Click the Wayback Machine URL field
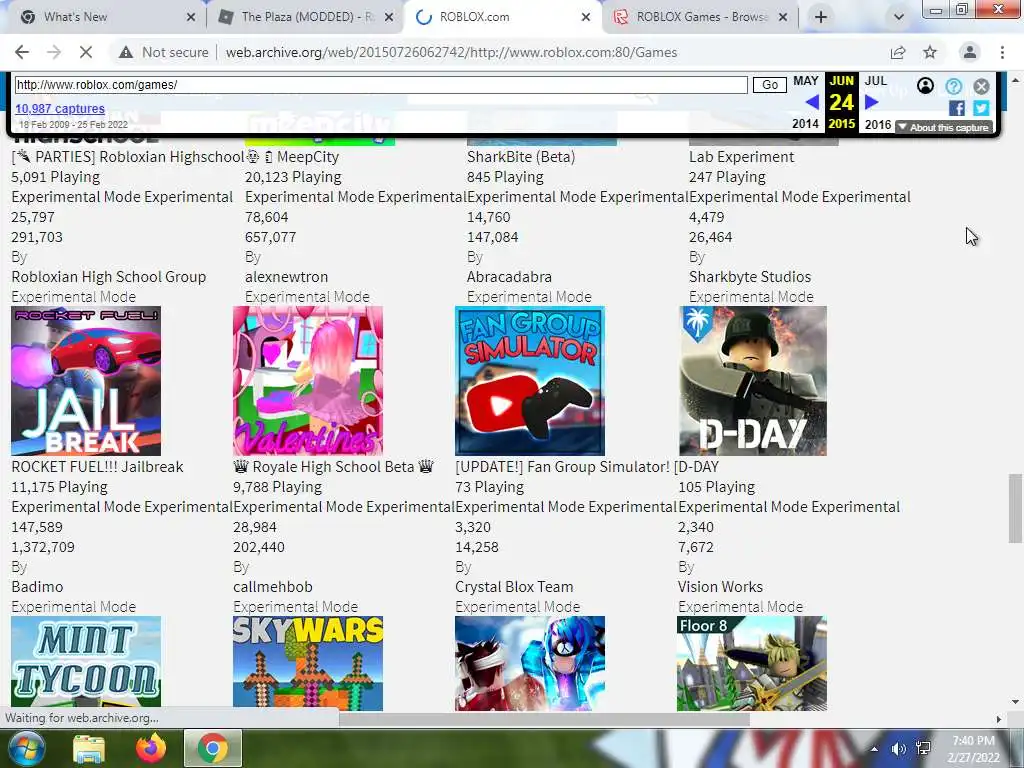1024x768 pixels. [381, 85]
